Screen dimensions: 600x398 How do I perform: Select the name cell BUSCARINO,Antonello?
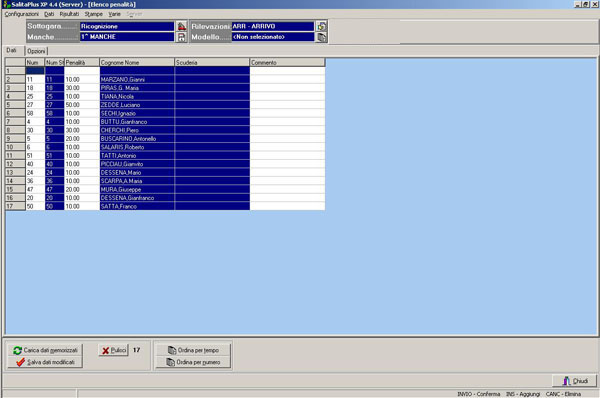[137, 139]
